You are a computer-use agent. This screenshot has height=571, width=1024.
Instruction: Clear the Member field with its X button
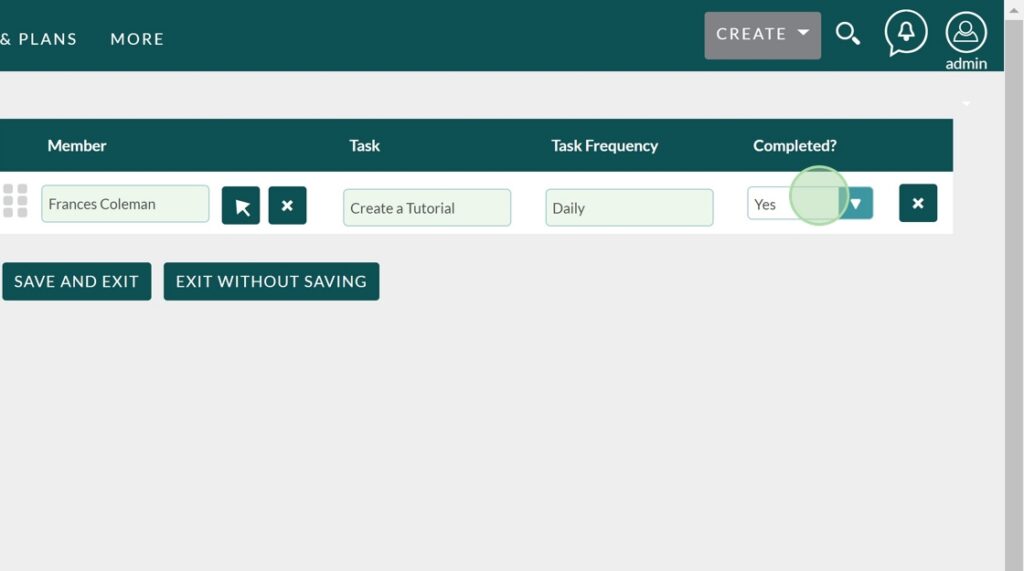click(x=287, y=205)
